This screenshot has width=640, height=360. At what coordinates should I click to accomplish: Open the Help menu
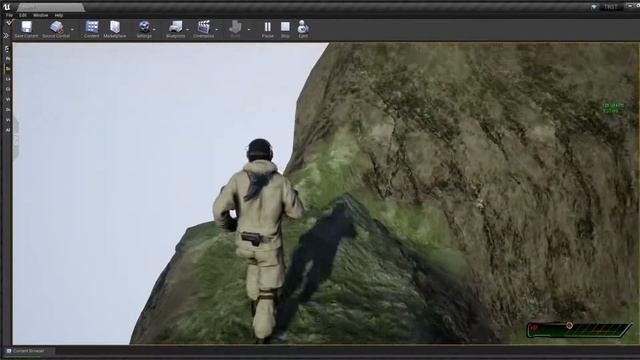tap(59, 15)
